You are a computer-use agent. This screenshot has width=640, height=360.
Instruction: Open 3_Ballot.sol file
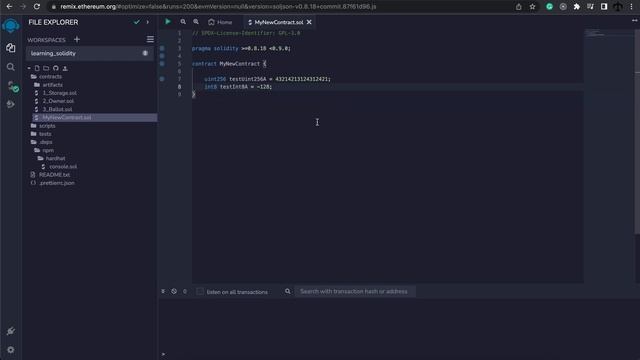[x=58, y=109]
